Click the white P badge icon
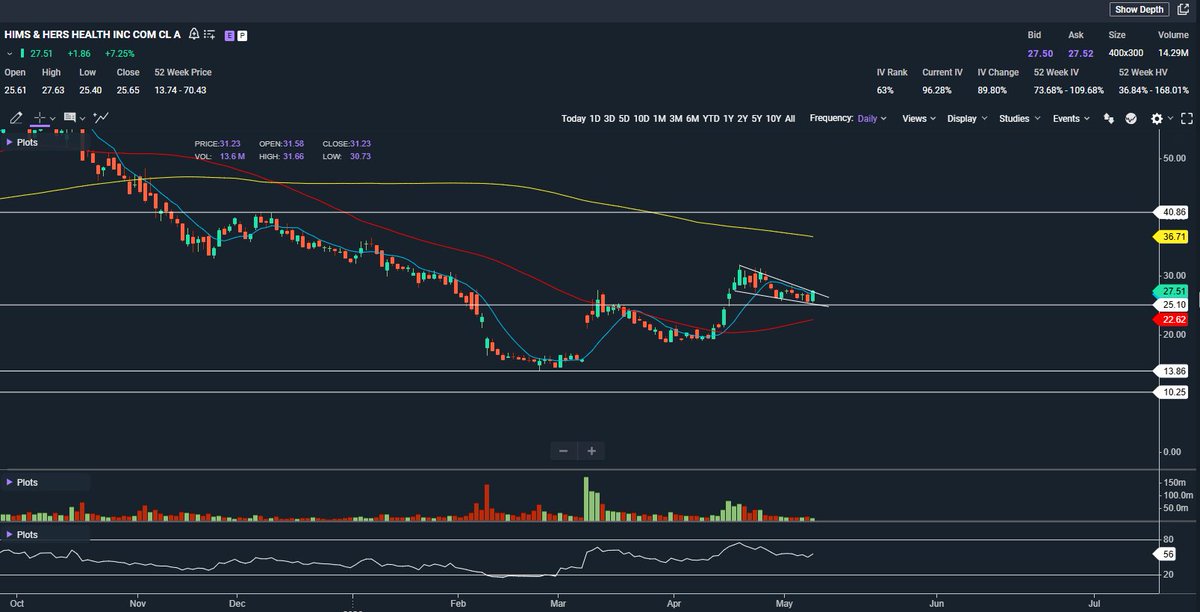Image resolution: width=1200 pixels, height=612 pixels. pyautogui.click(x=242, y=35)
